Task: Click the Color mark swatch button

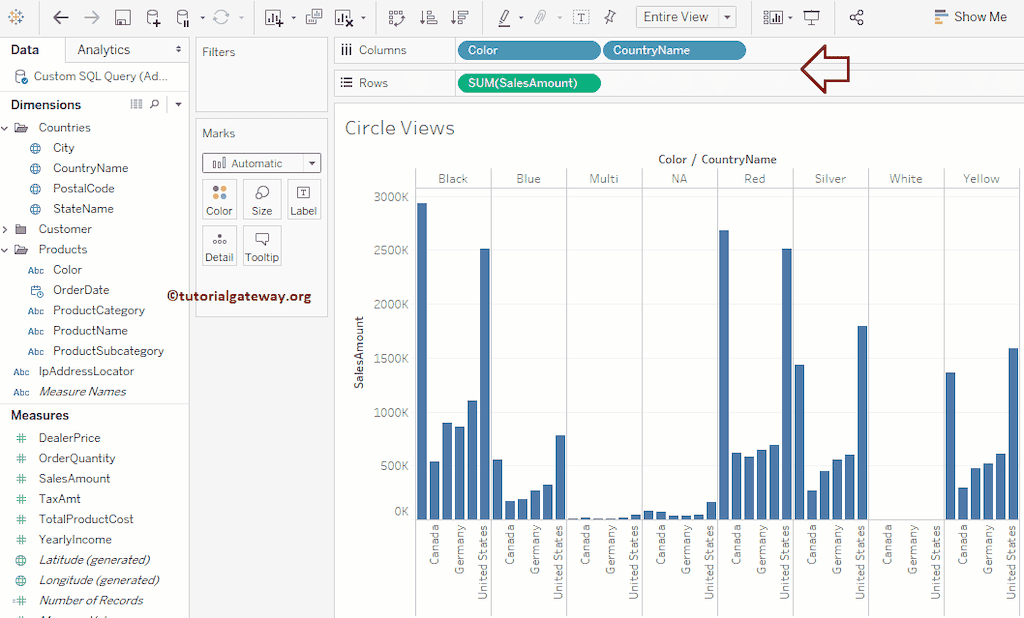Action: [219, 199]
